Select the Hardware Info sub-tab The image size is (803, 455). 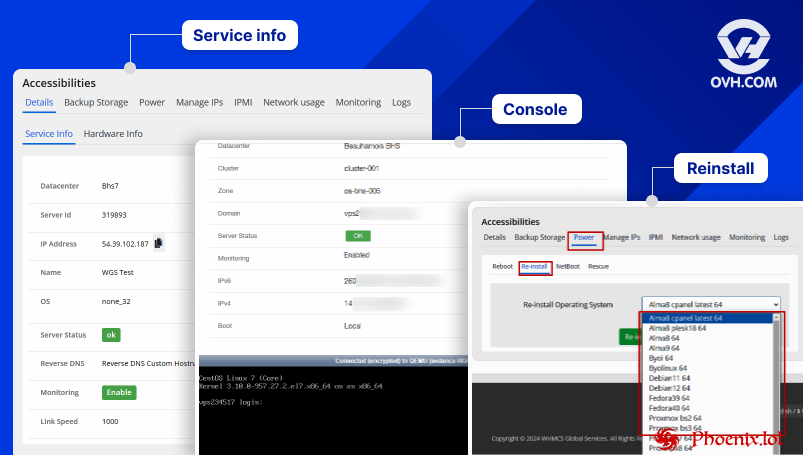(x=113, y=134)
